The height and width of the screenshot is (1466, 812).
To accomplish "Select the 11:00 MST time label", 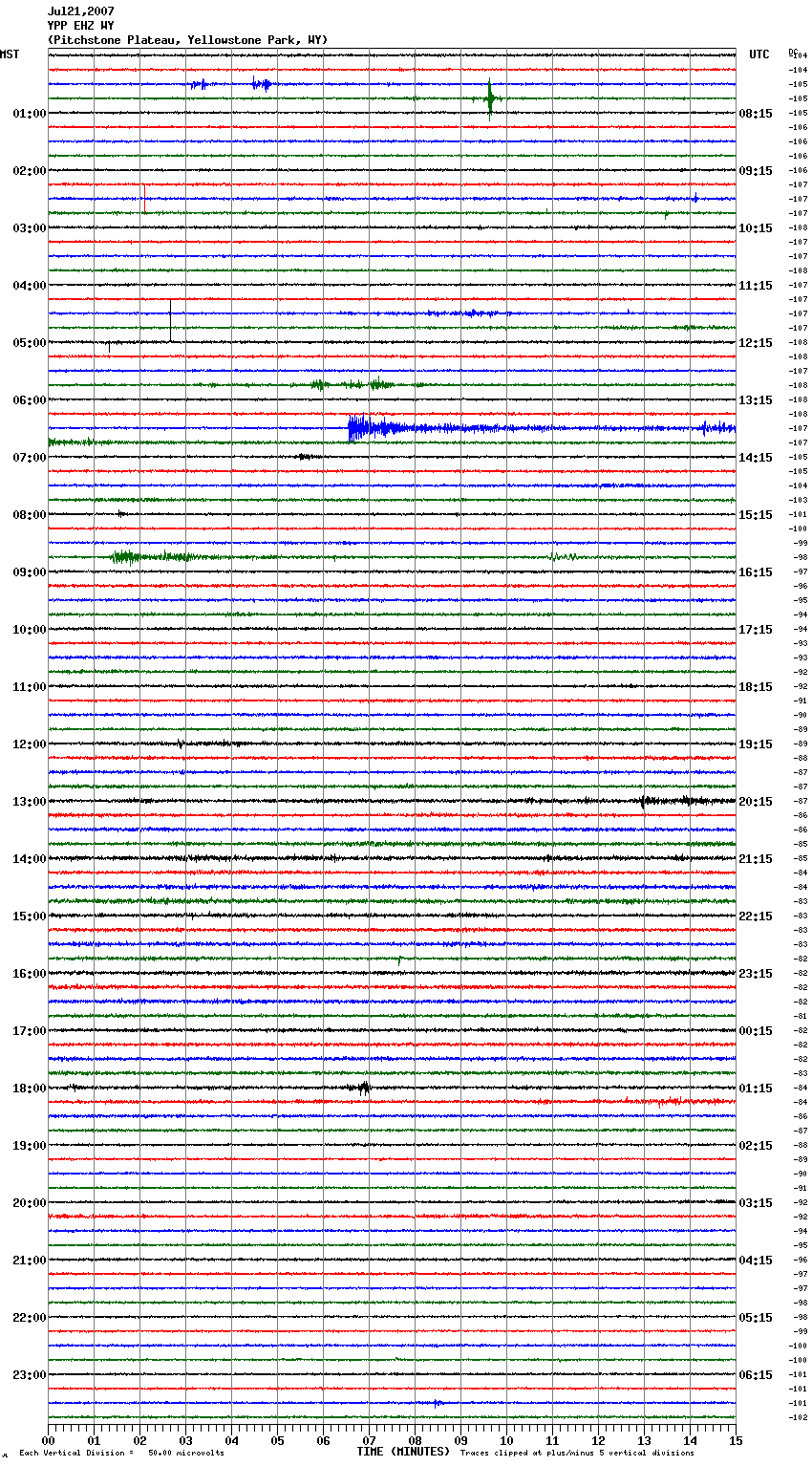I will pos(29,687).
